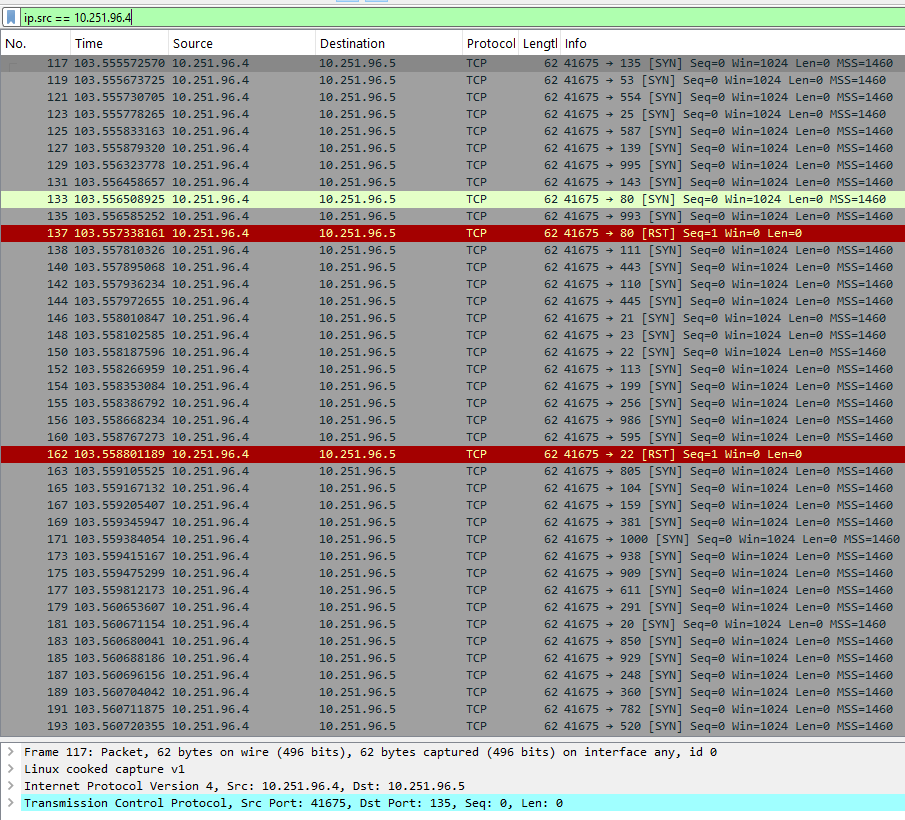Select packet 181 SYN to port 20
905x820 pixels.
coord(452,624)
